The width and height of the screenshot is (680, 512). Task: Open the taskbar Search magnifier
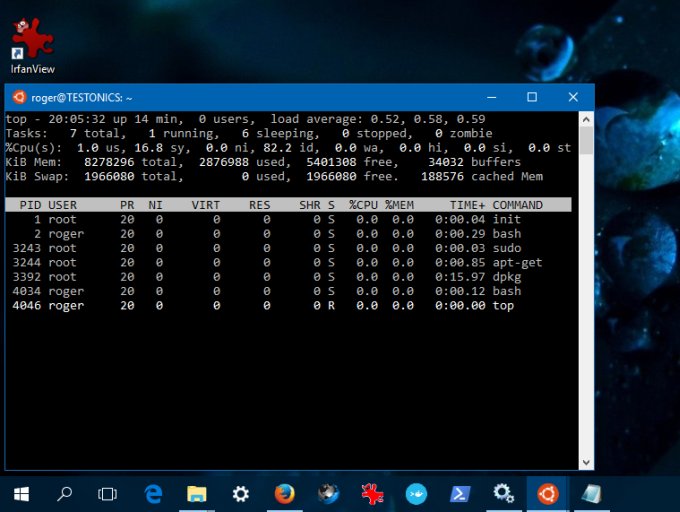[64, 493]
